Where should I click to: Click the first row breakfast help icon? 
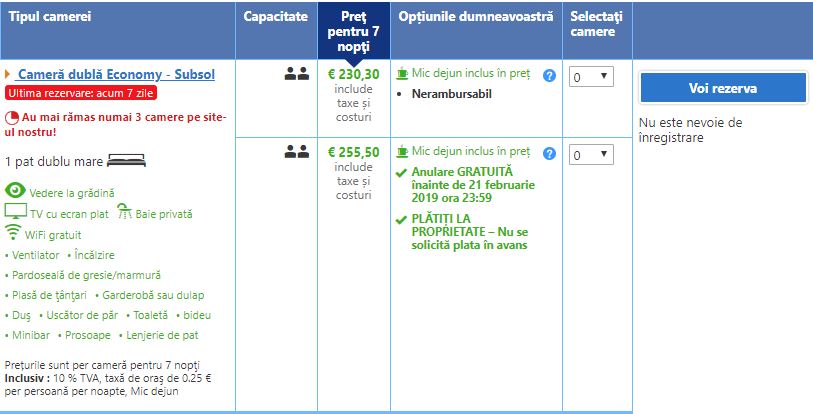(x=549, y=75)
